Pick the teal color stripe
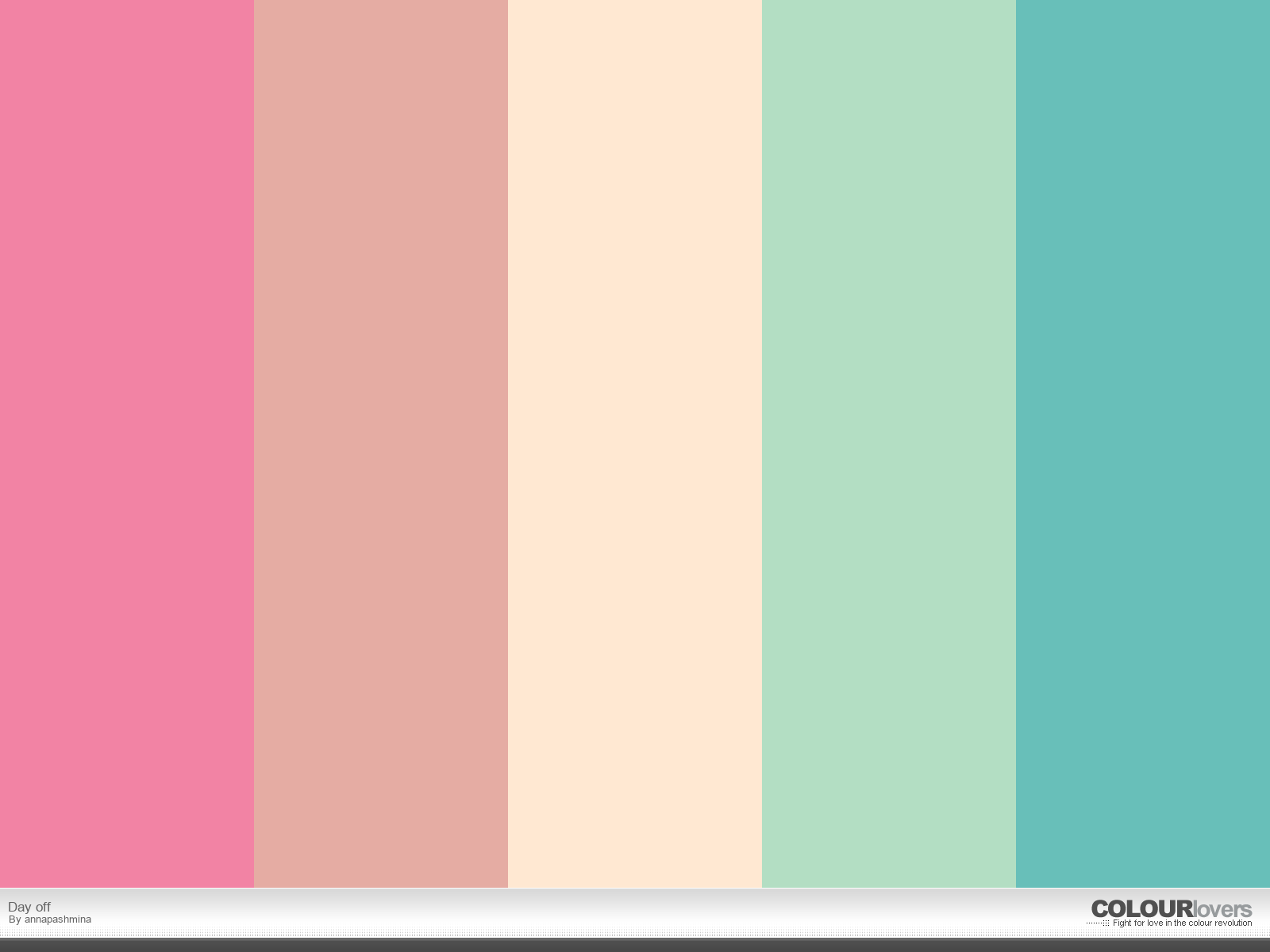 point(1143,443)
